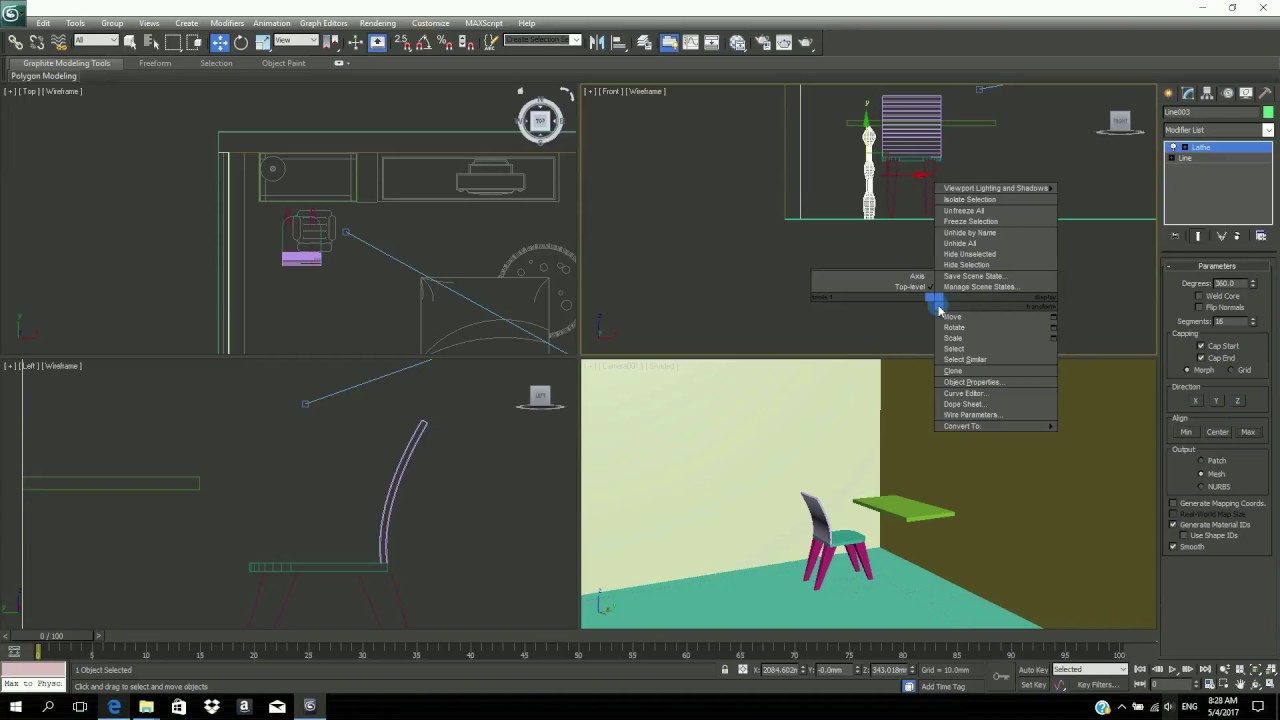Open the Layer Manager icon
The width and height of the screenshot is (1280, 720).
[x=645, y=42]
